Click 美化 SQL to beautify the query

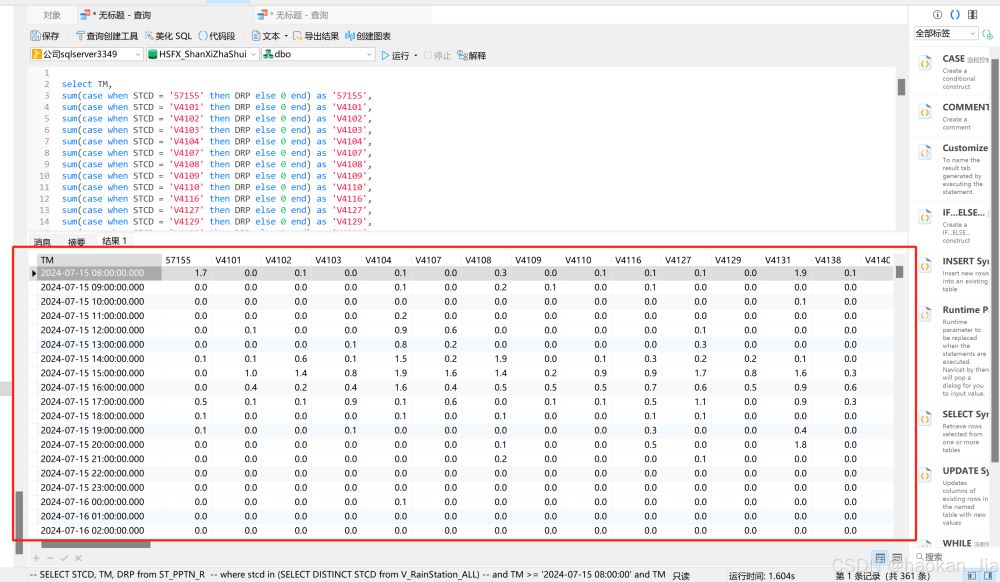tap(168, 36)
